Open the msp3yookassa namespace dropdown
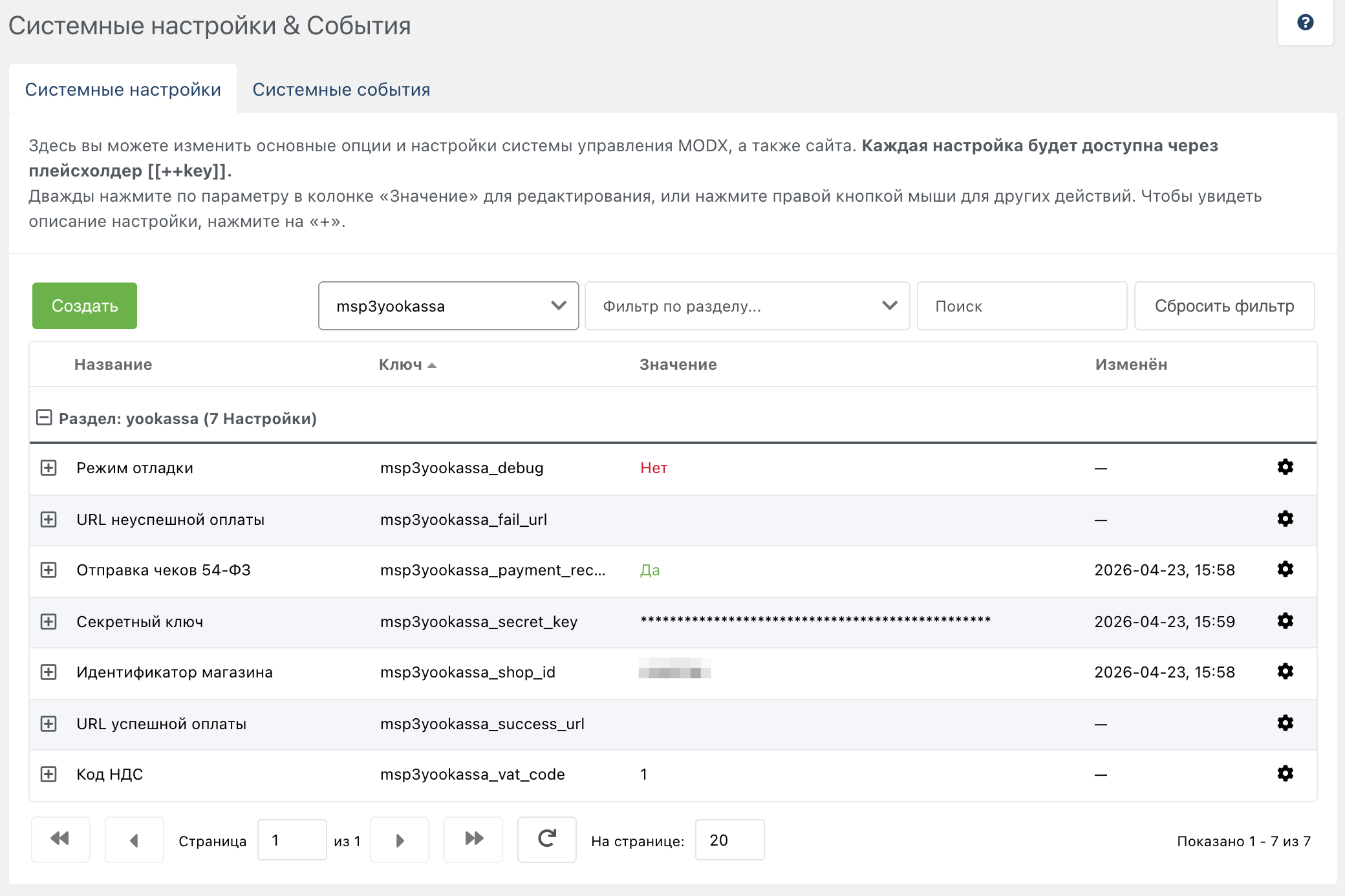This screenshot has width=1345, height=896. 448,306
